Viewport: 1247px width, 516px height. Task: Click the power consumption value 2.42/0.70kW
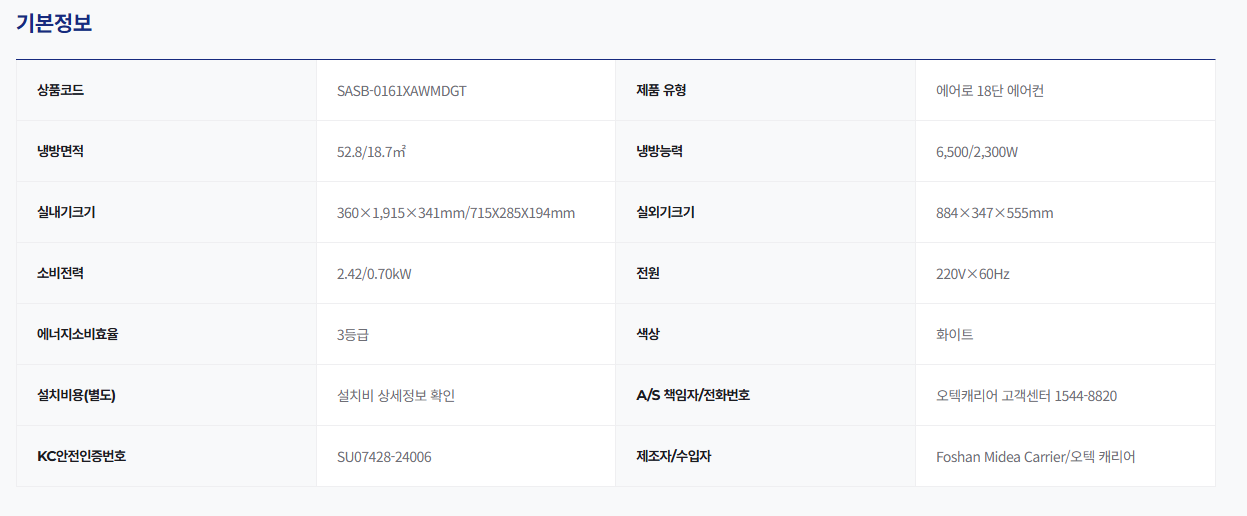click(374, 274)
